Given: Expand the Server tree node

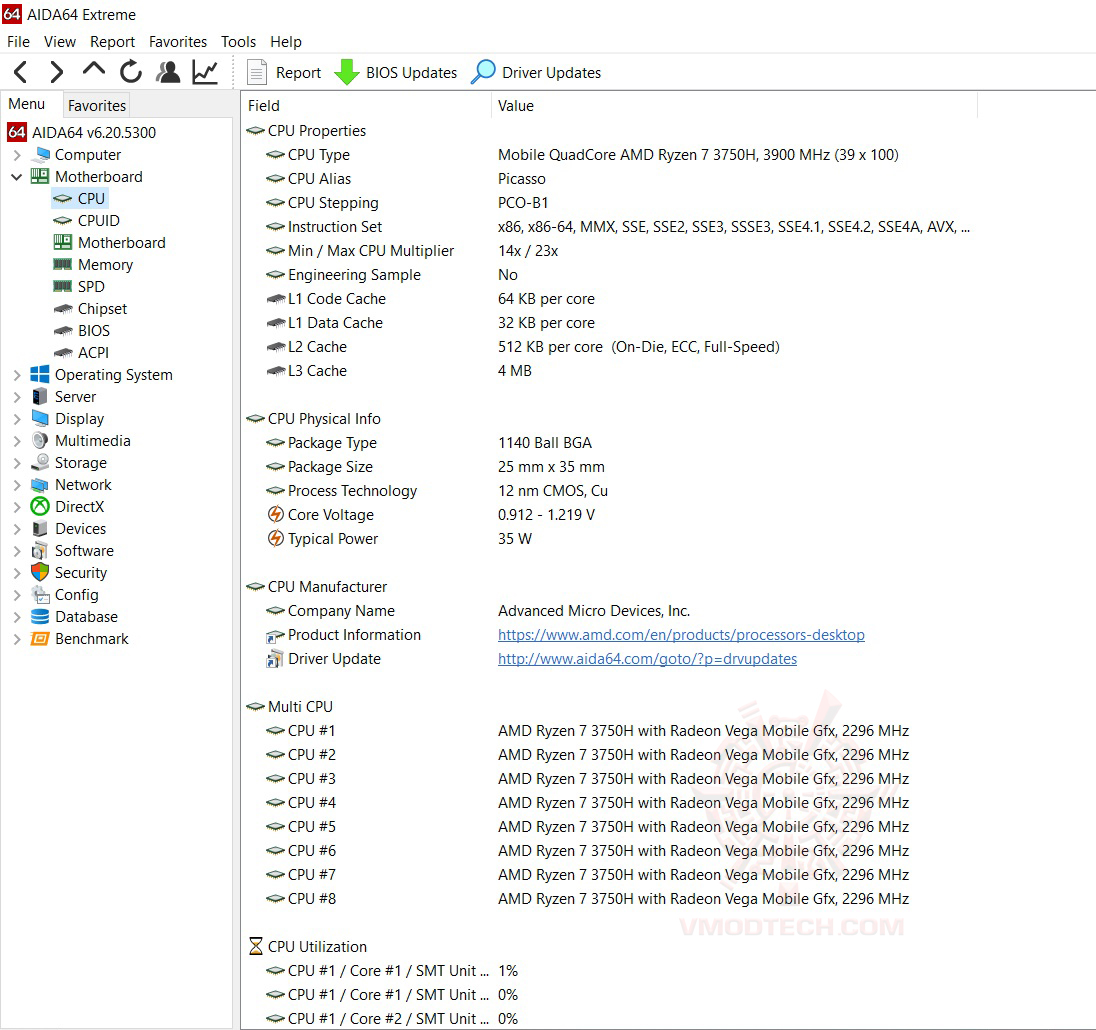Looking at the screenshot, I should (x=17, y=397).
